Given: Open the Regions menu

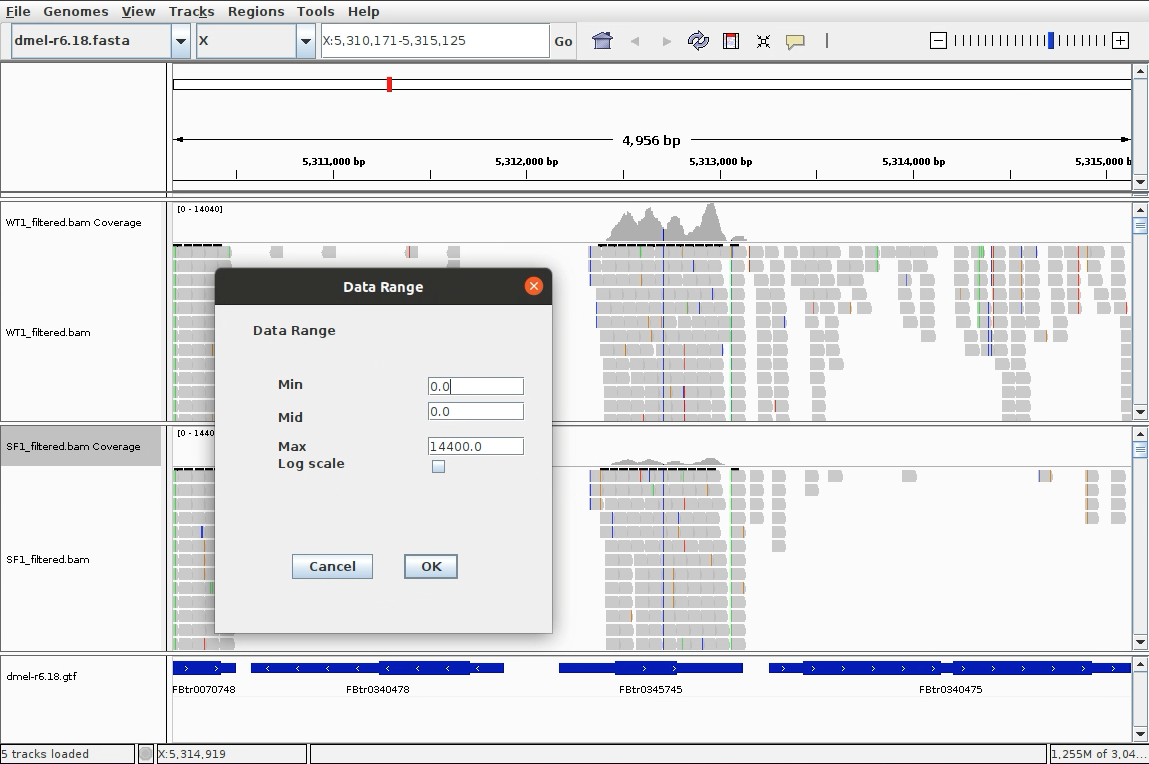Looking at the screenshot, I should coord(256,12).
